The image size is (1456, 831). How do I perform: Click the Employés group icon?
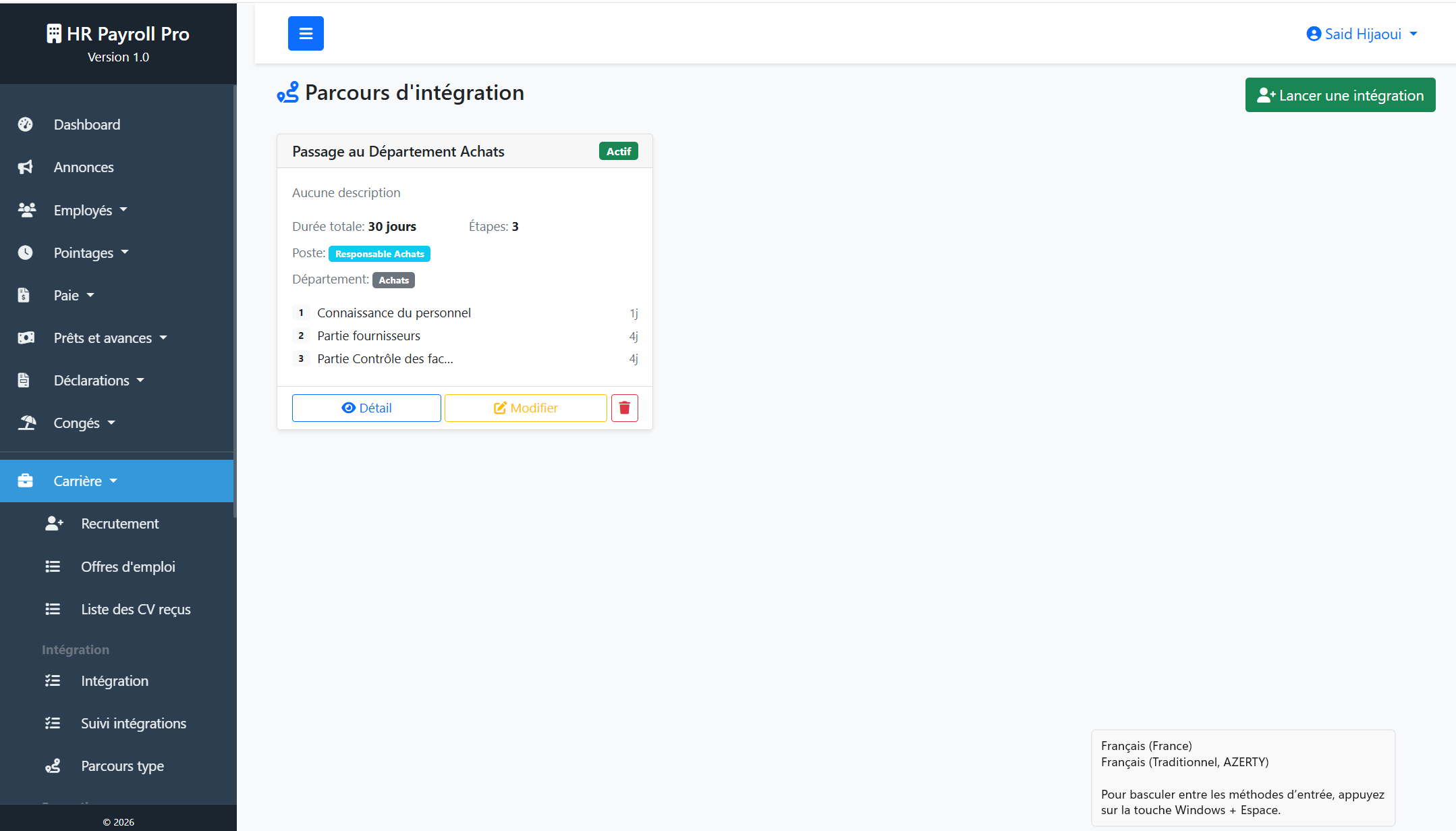[x=27, y=210]
